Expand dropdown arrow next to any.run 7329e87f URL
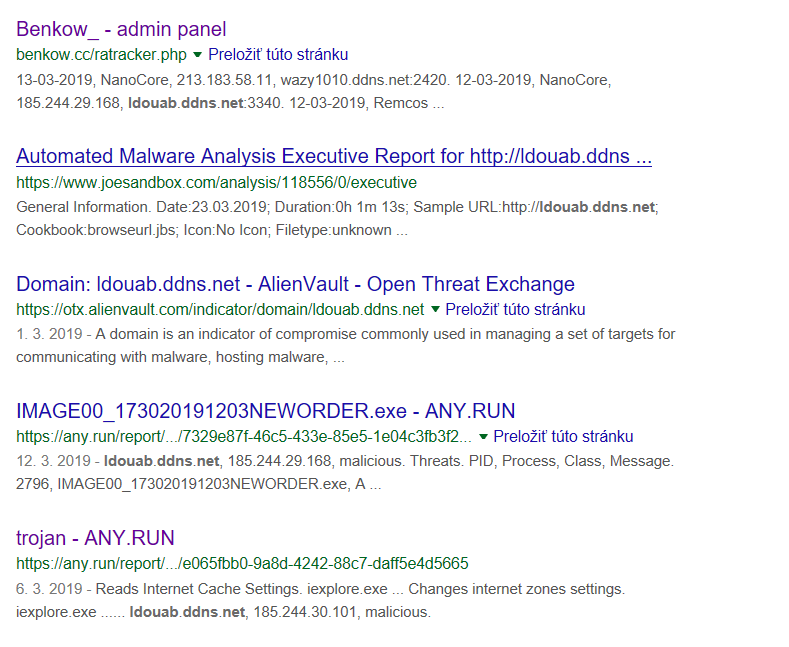Viewport: 789px width, 647px height. (483, 436)
